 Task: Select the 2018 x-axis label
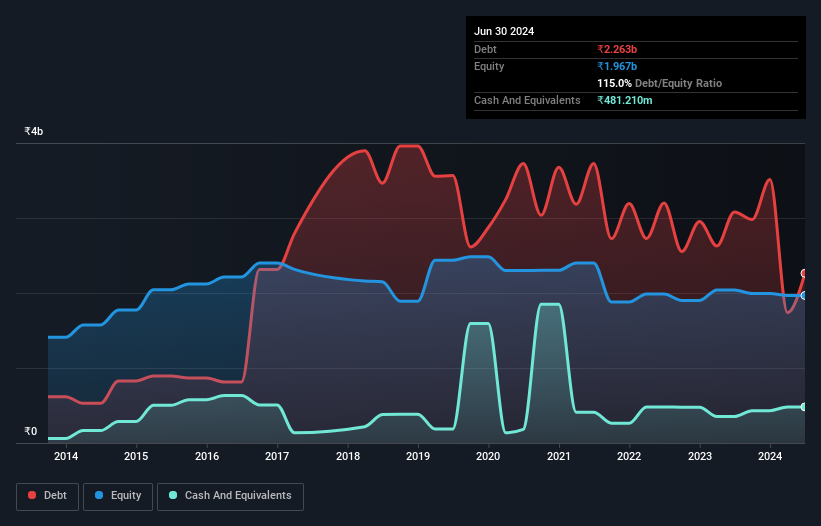click(348, 456)
